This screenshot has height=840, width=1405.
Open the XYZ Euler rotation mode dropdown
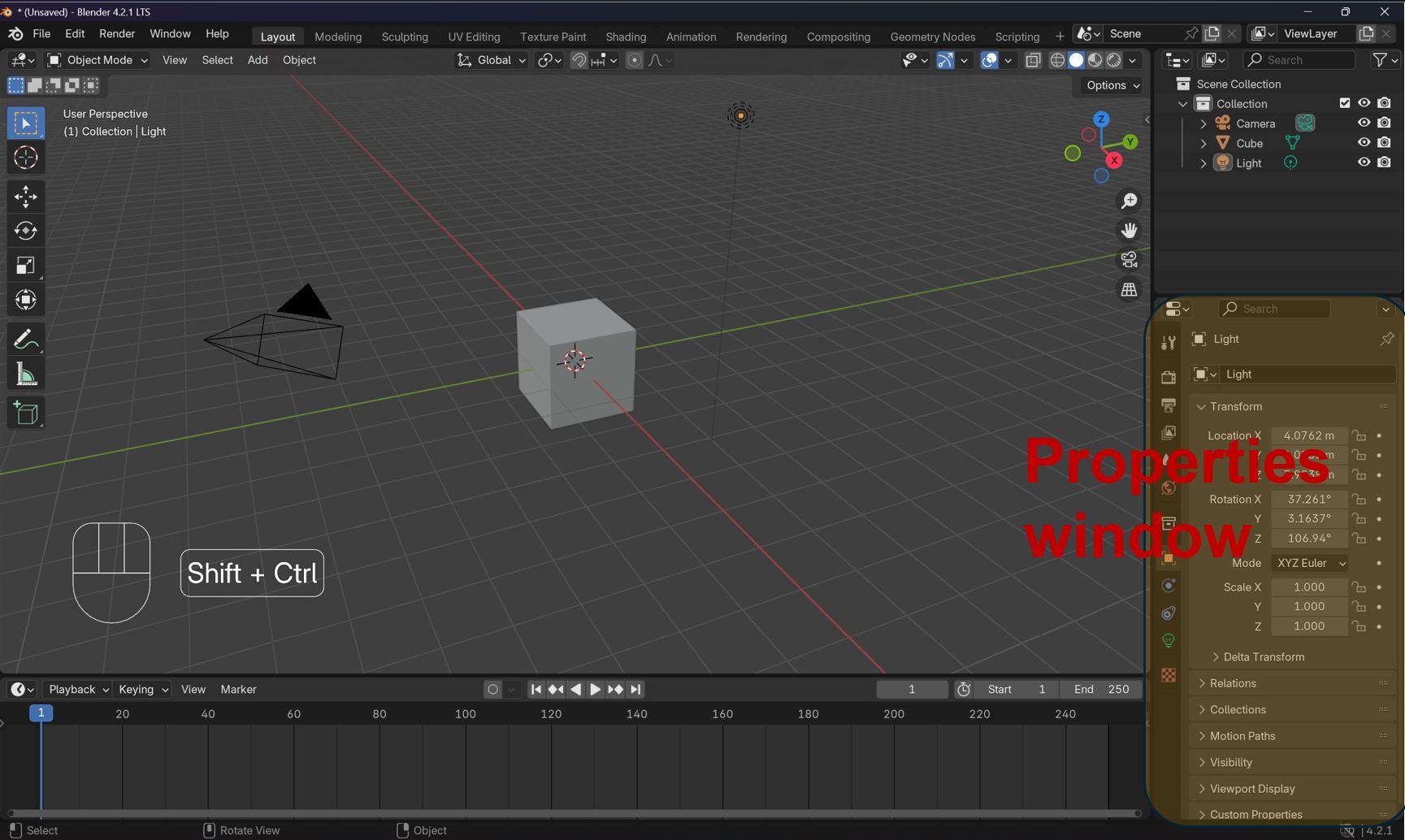[1310, 563]
